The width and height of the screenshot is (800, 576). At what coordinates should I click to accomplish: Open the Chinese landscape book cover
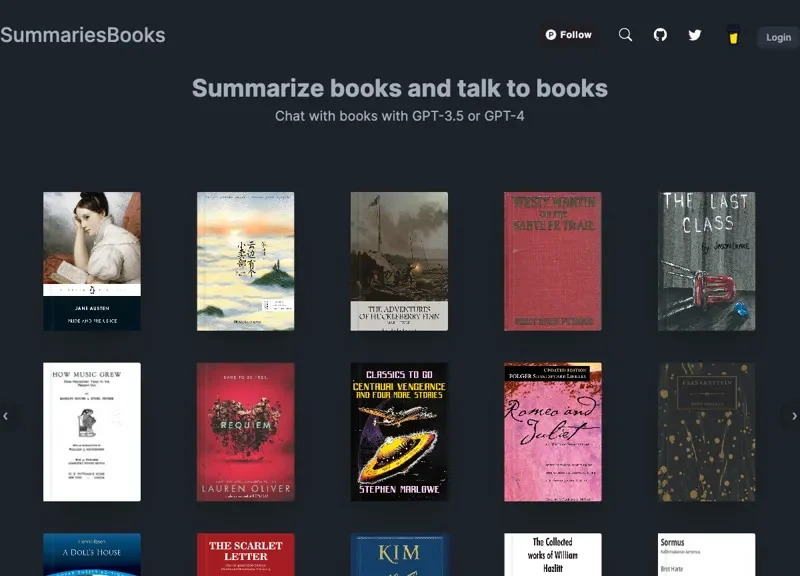[x=245, y=261]
